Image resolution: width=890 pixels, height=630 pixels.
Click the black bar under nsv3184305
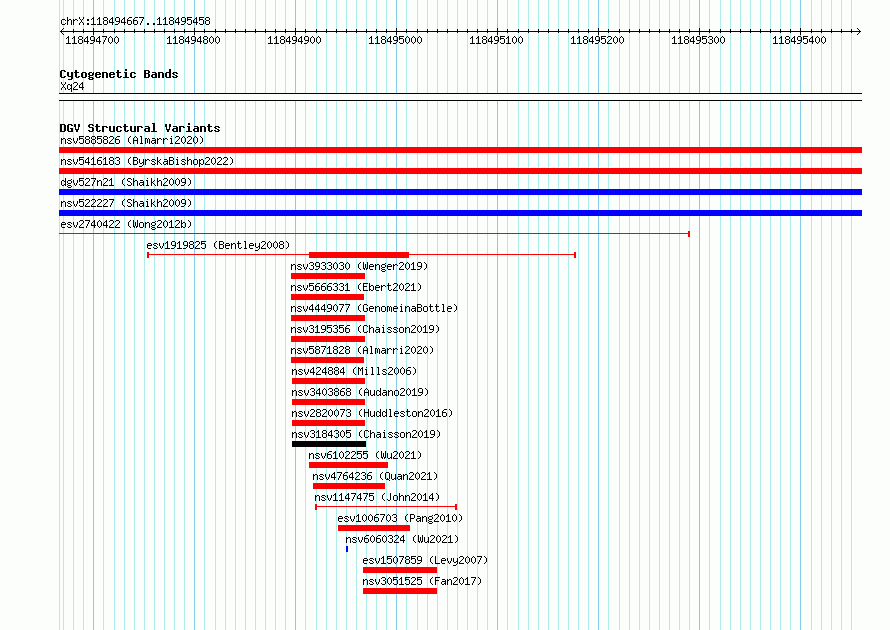click(329, 444)
